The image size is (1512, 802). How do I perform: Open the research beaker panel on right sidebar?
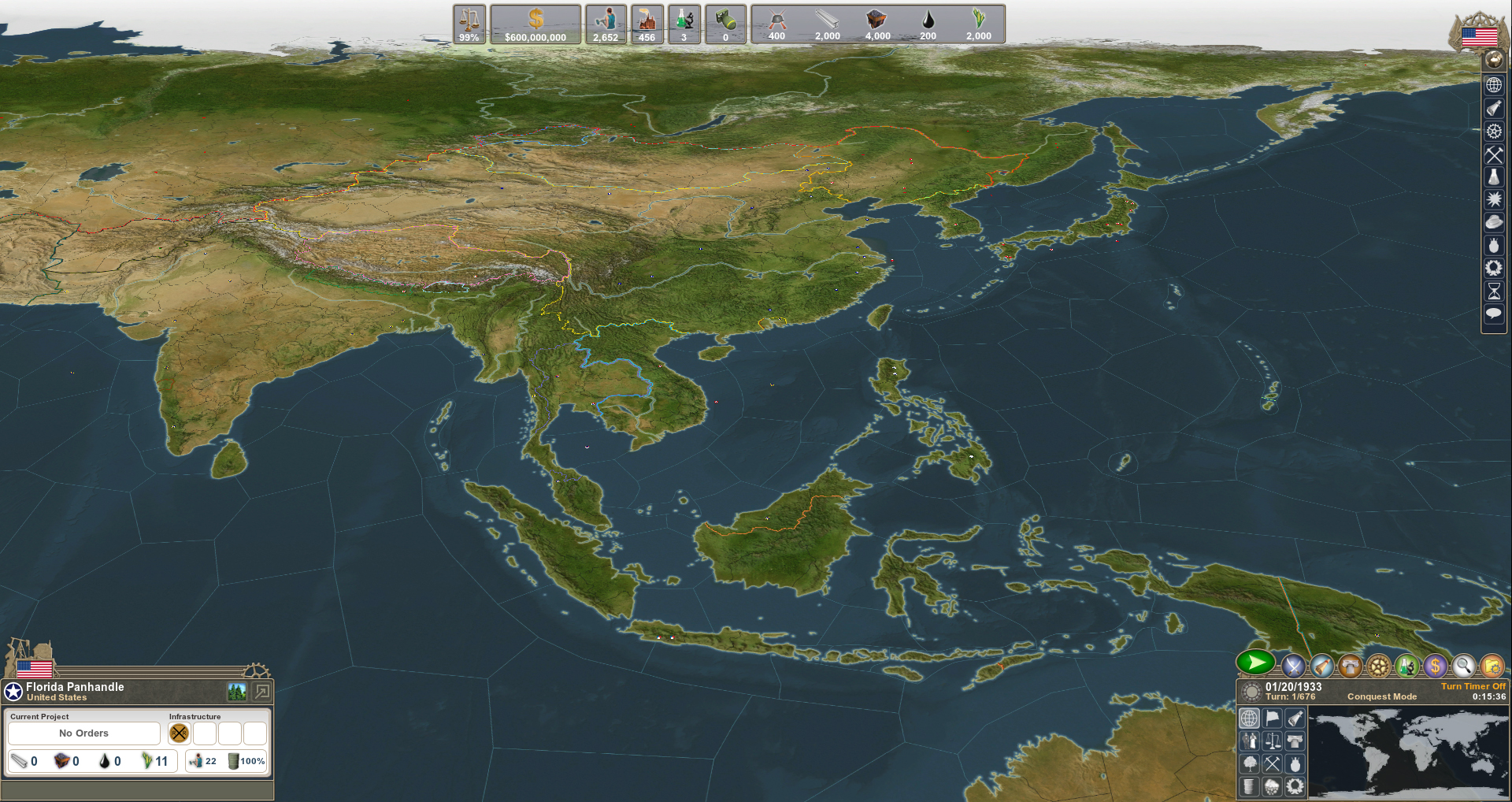coord(1493,177)
